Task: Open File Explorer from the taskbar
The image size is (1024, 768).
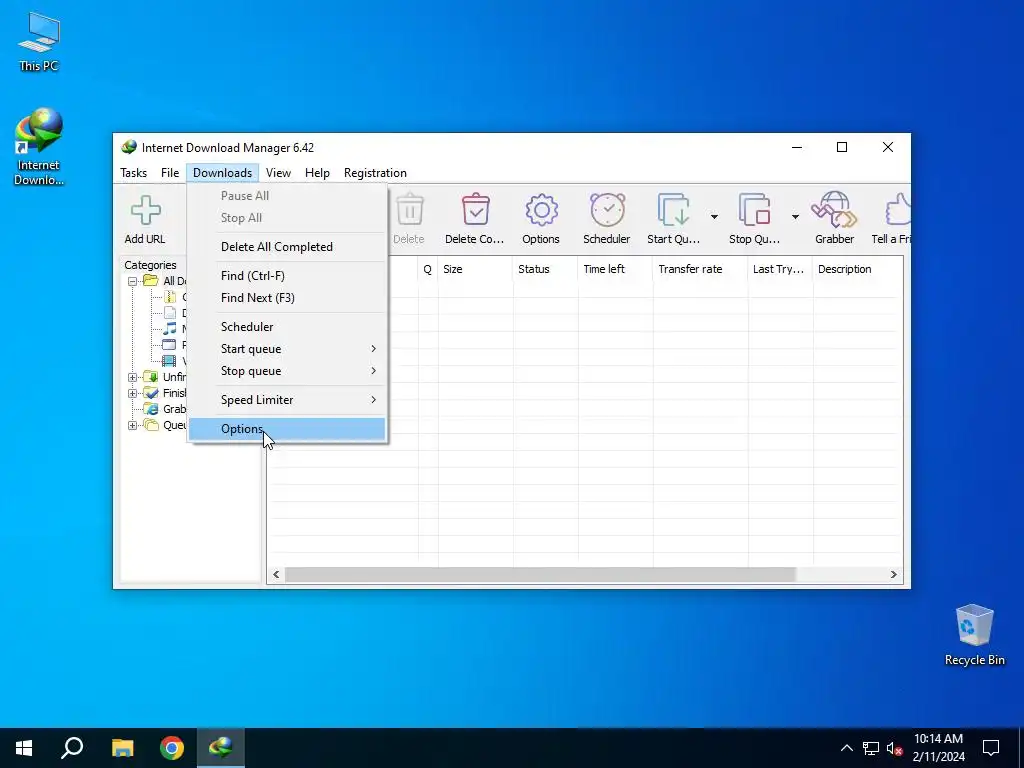Action: point(122,748)
